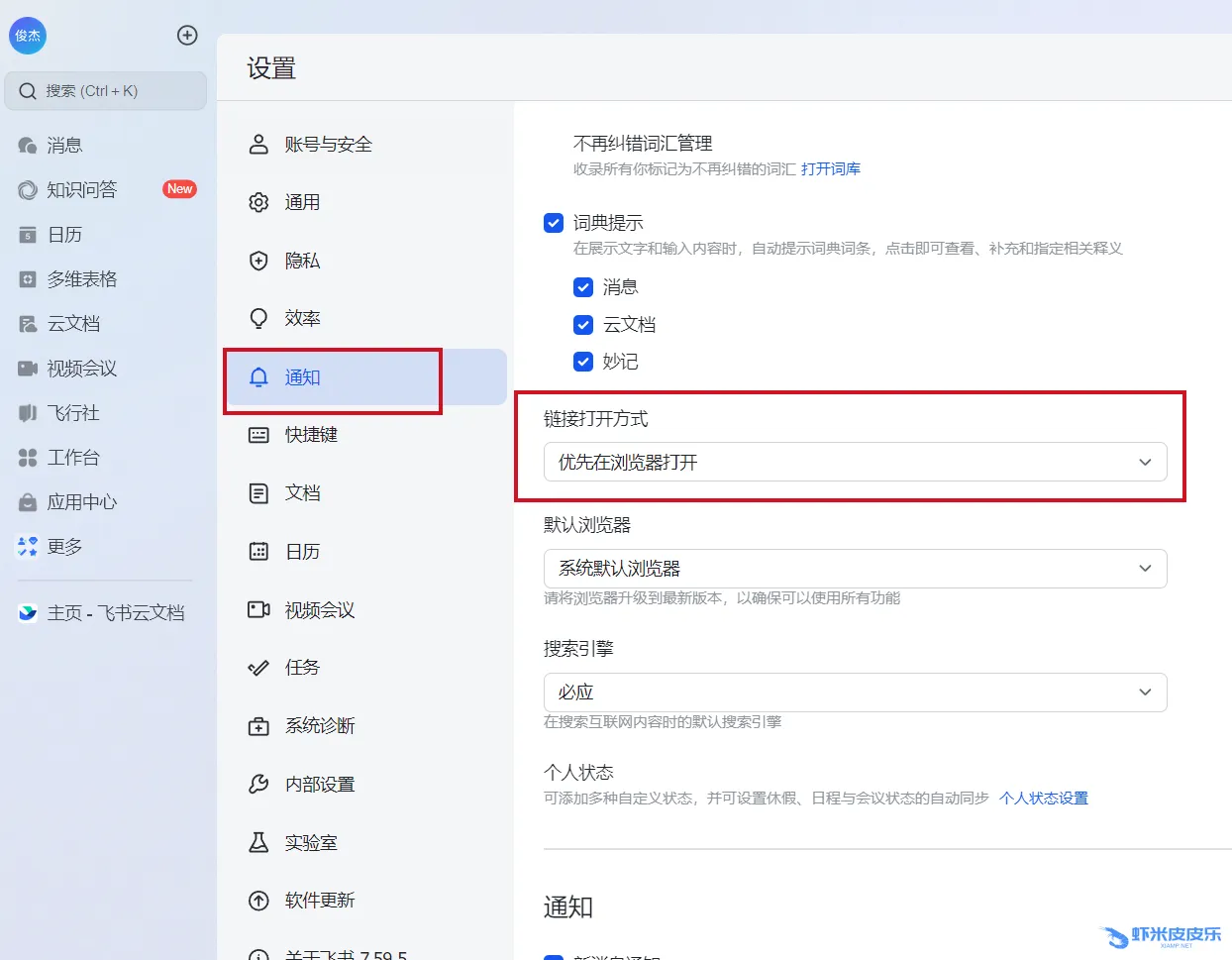Open 多维表格 in the sidebar
Viewport: 1232px width, 960px height.
(81, 279)
